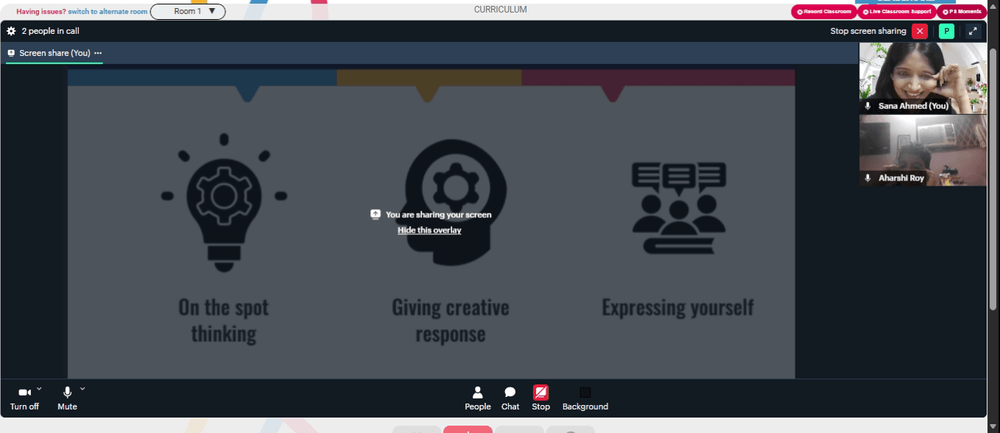Open the People panel
This screenshot has width=1000, height=433.
pos(478,399)
